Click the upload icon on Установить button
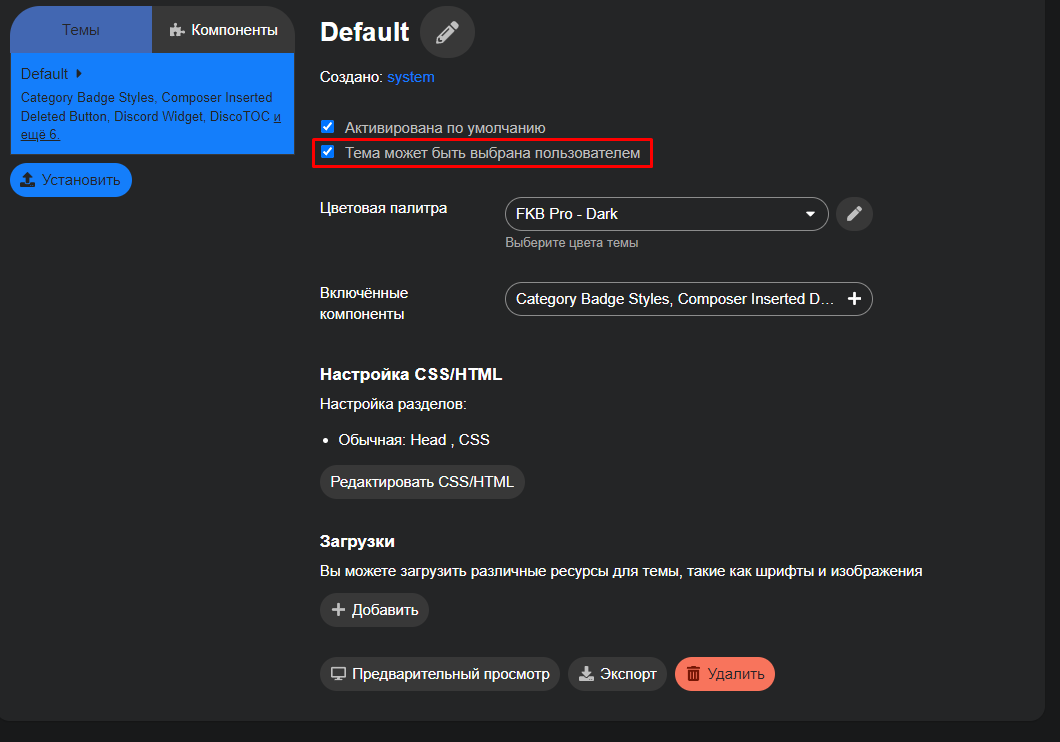Image resolution: width=1060 pixels, height=742 pixels. point(28,180)
